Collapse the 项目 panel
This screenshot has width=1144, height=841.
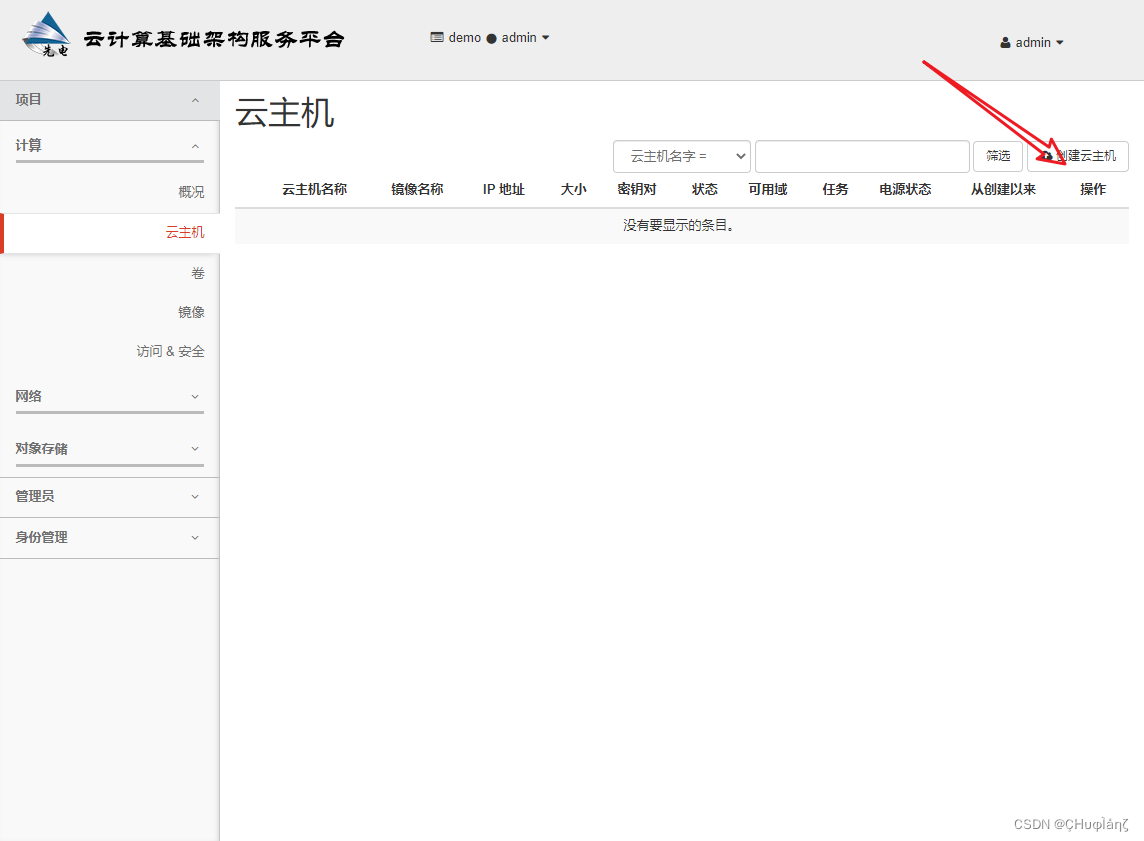pos(109,100)
